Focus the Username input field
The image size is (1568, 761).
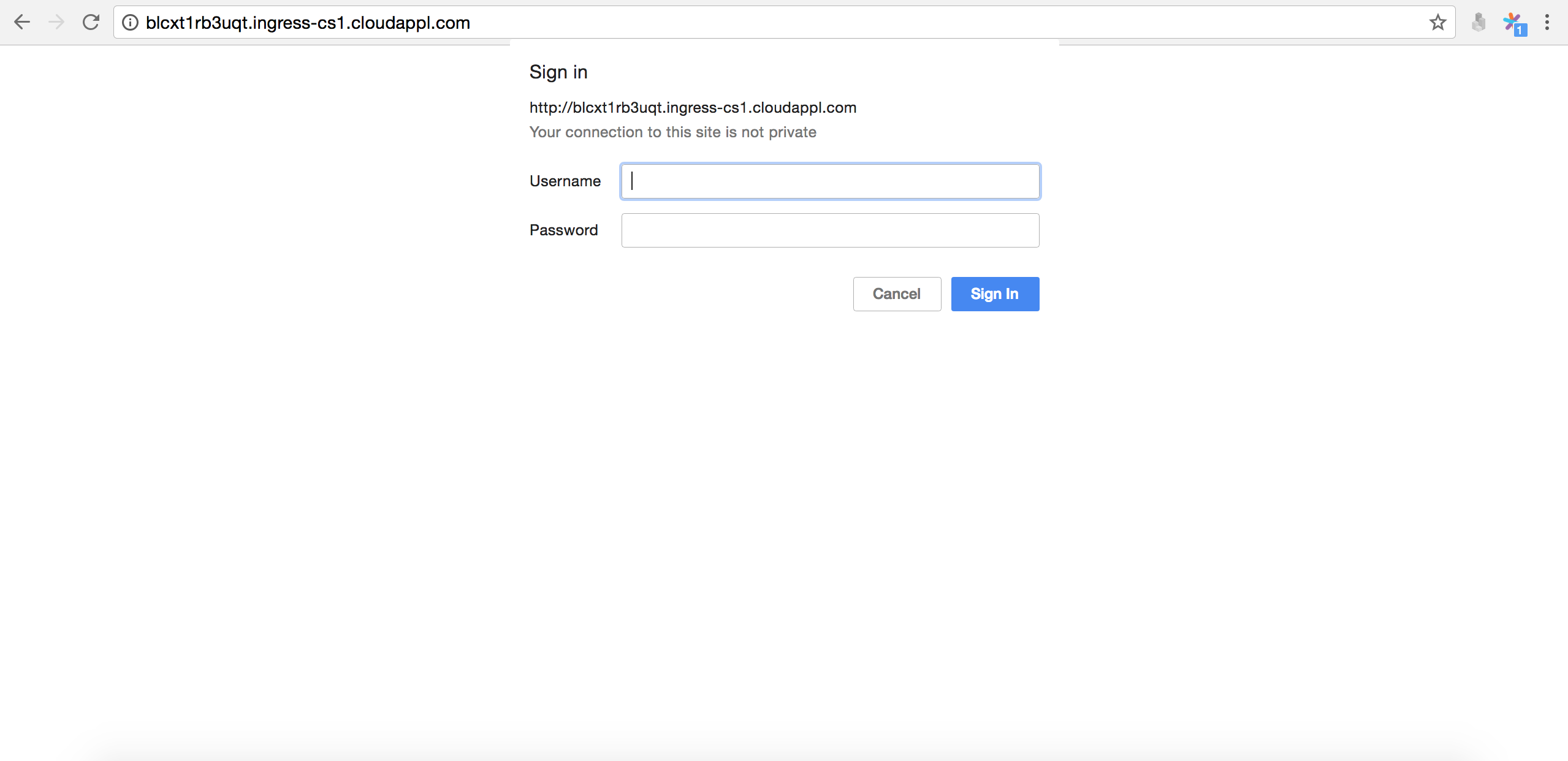point(830,181)
